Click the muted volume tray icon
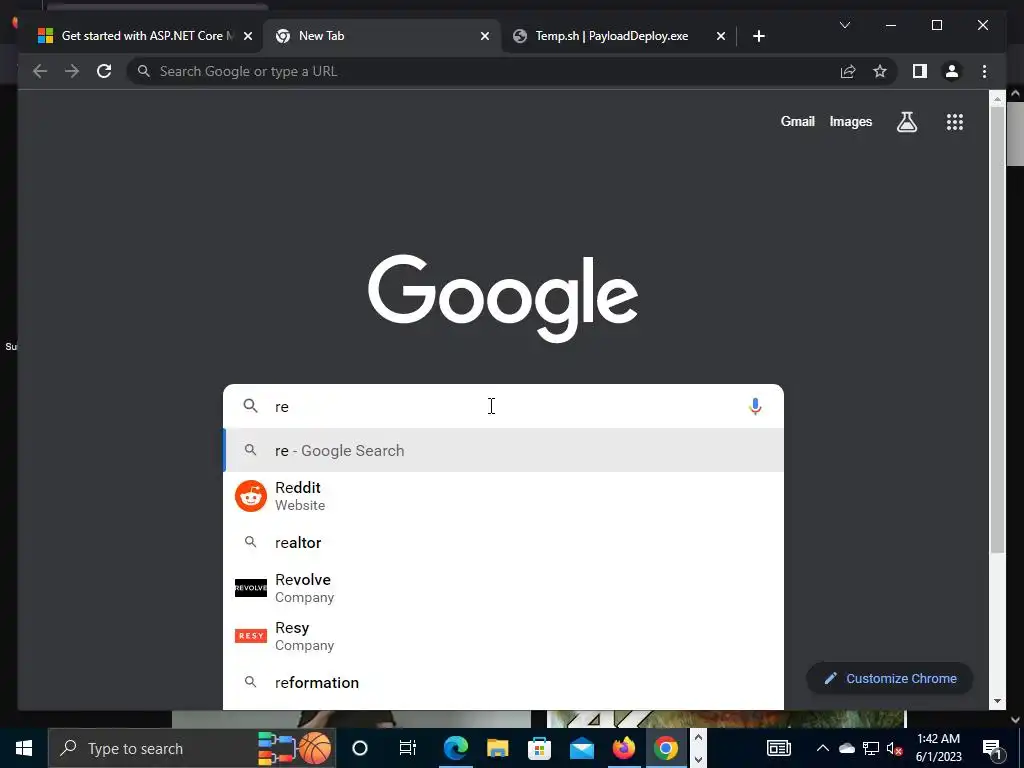 pyautogui.click(x=894, y=748)
